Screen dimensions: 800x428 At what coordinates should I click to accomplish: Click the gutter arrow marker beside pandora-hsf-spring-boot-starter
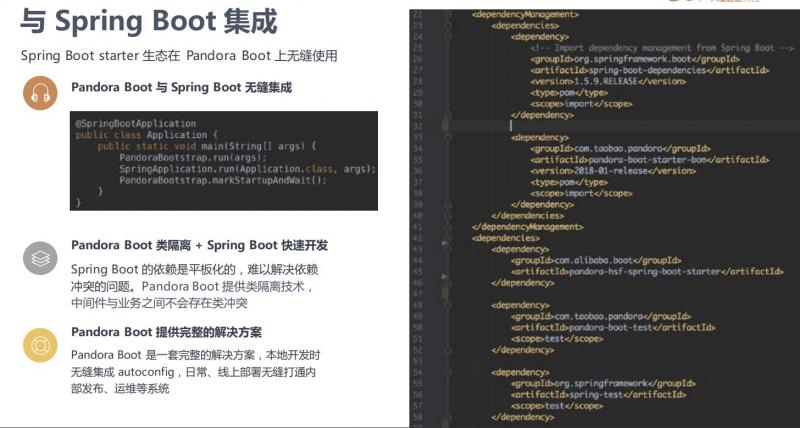pyautogui.click(x=445, y=276)
